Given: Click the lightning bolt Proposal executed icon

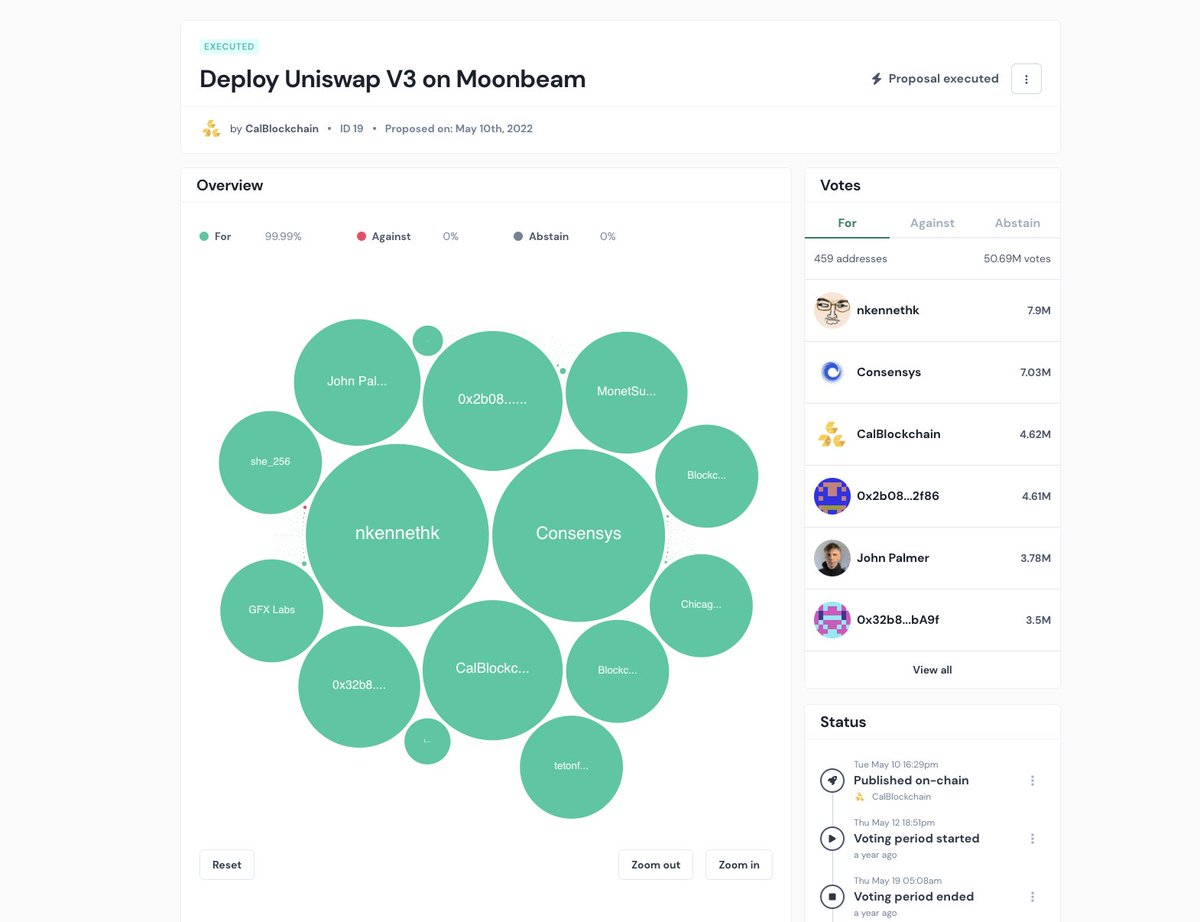Looking at the screenshot, I should point(877,79).
